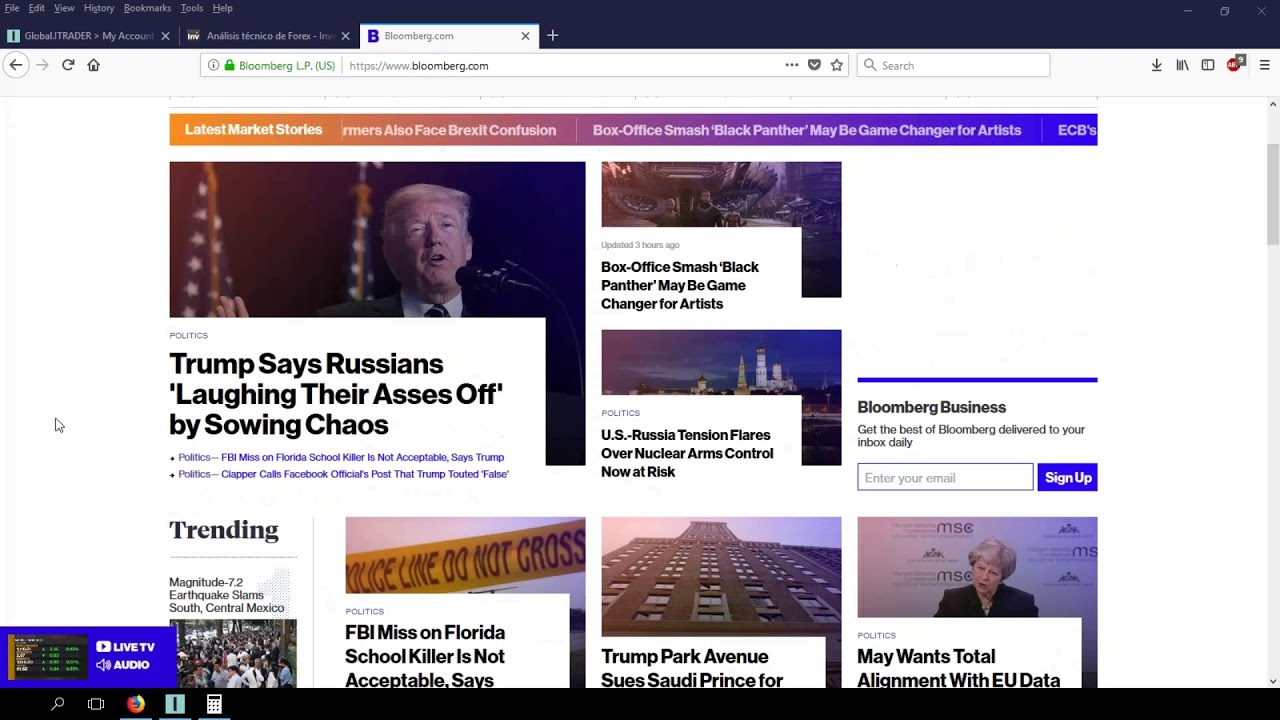Image resolution: width=1280 pixels, height=720 pixels.
Task: Open the Downloads panel
Action: [x=1156, y=65]
